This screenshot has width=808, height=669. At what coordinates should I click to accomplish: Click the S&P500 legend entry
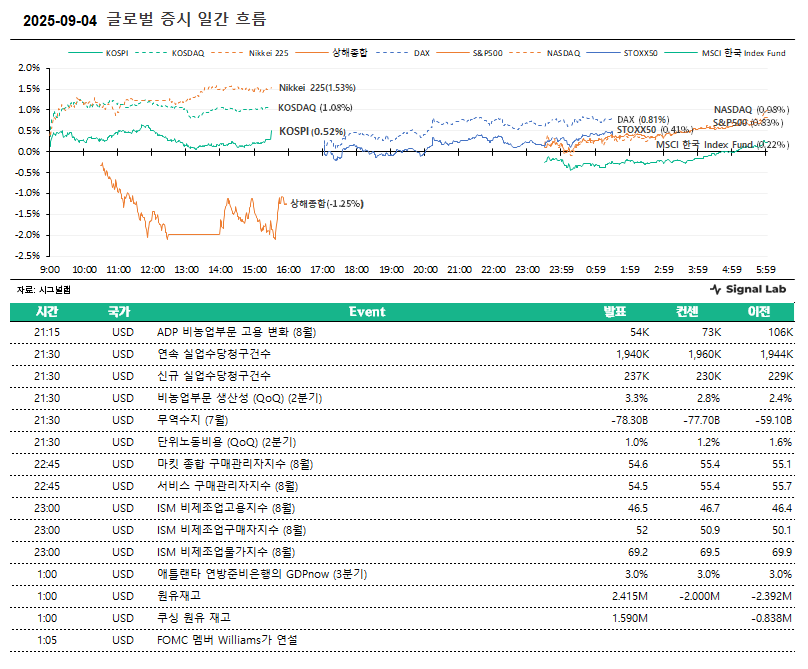point(469,53)
